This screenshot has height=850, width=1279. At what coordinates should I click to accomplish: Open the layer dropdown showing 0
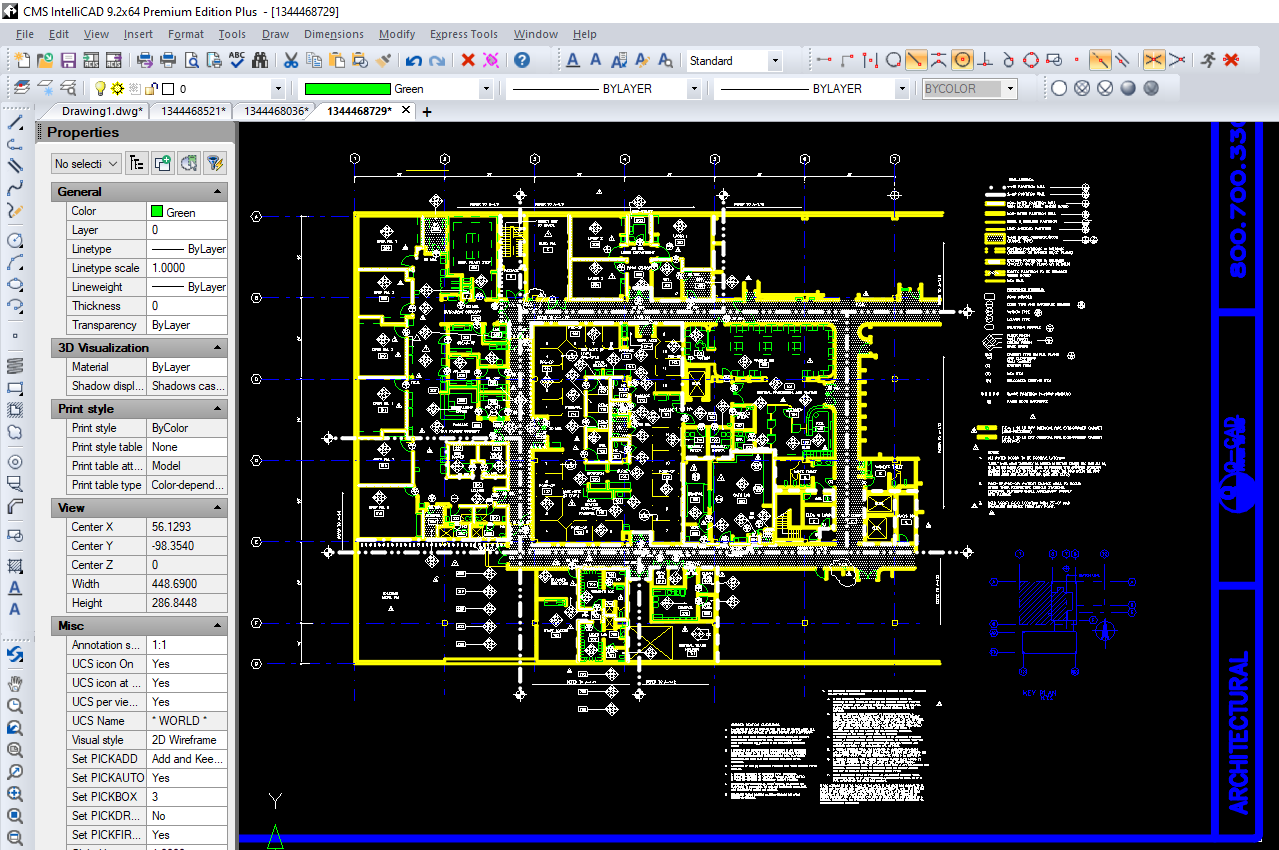pos(278,89)
